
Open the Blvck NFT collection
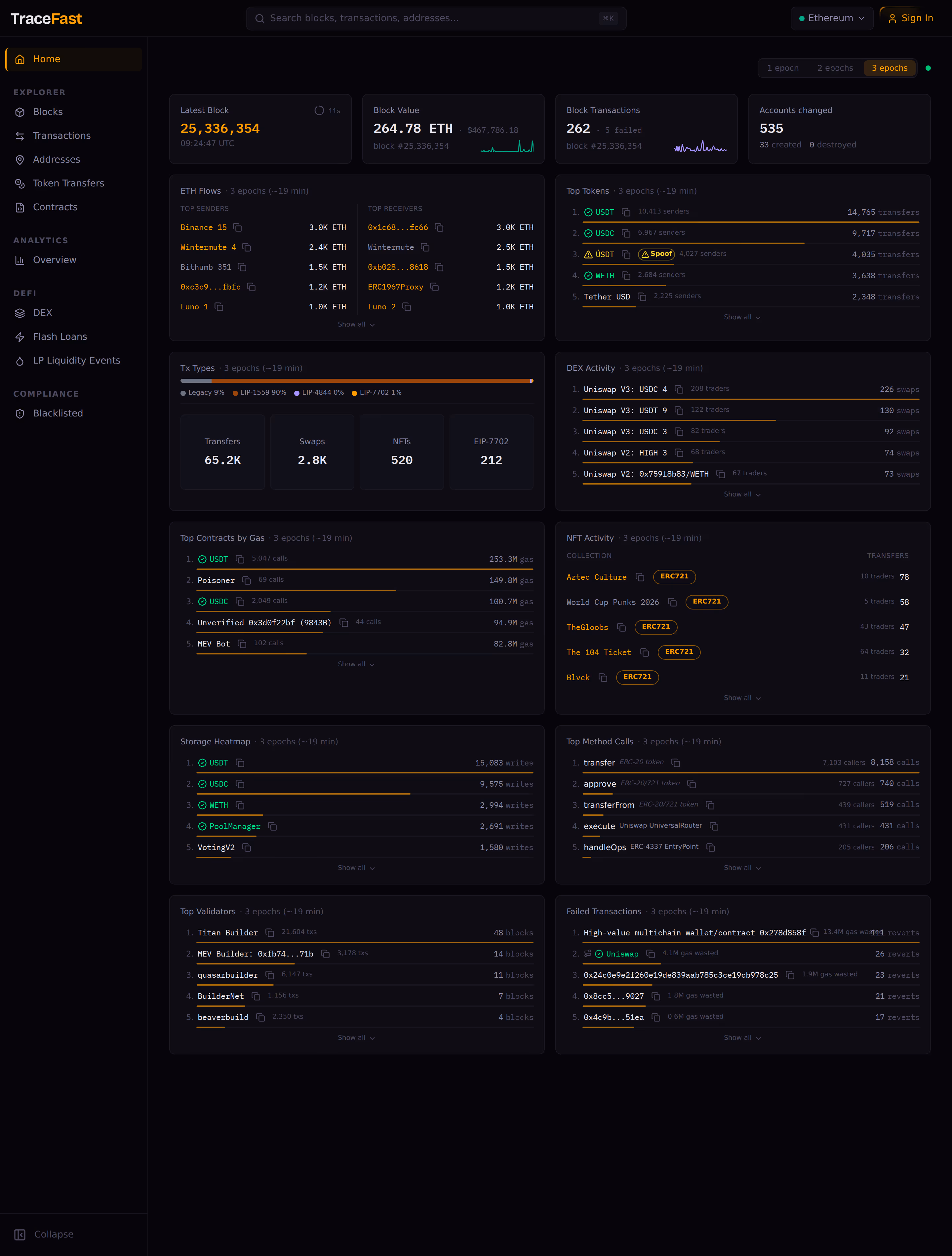pos(578,678)
